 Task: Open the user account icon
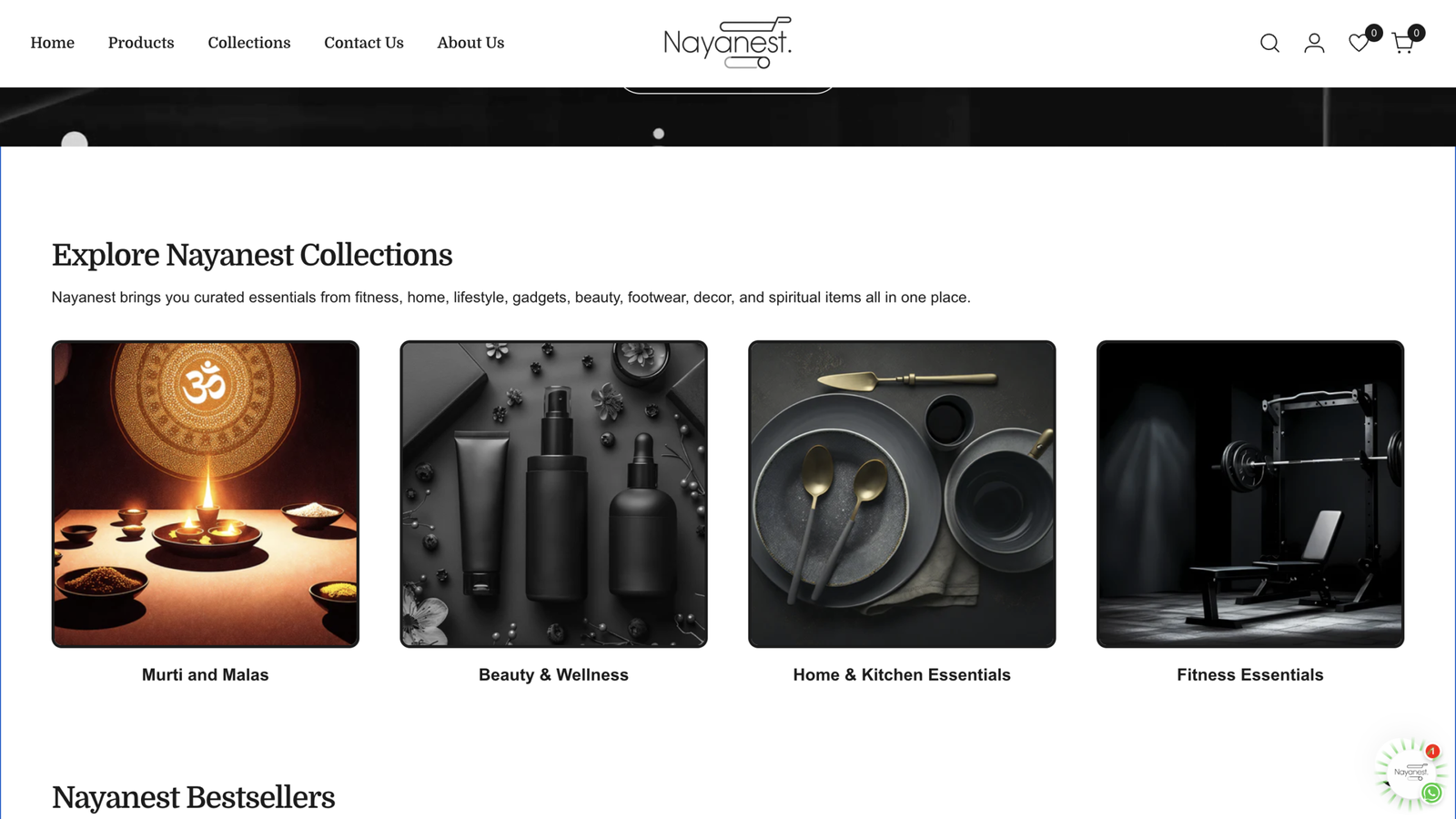pos(1314,43)
